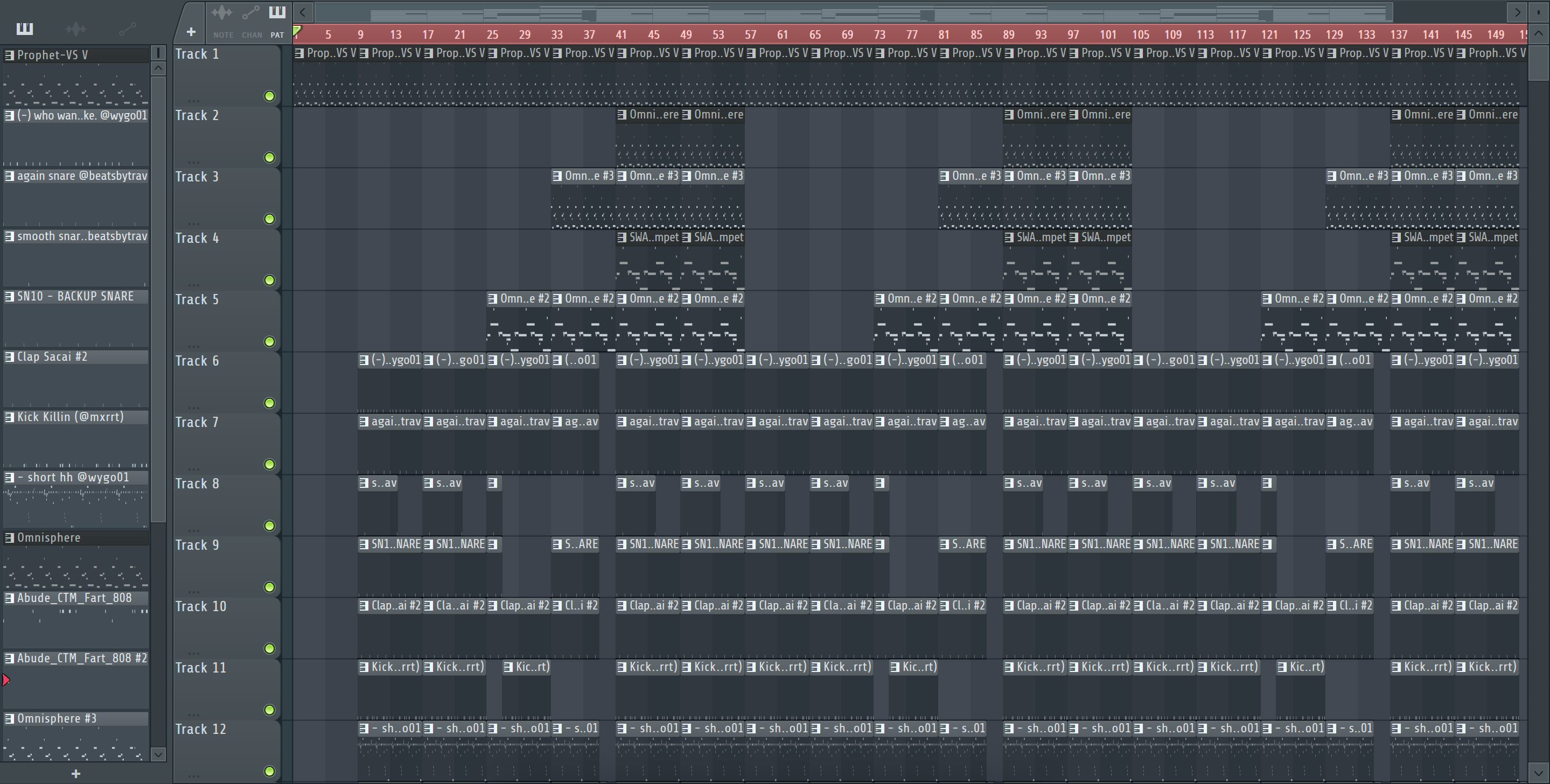
Task: Mute Track 8 with green dot
Action: coord(270,526)
